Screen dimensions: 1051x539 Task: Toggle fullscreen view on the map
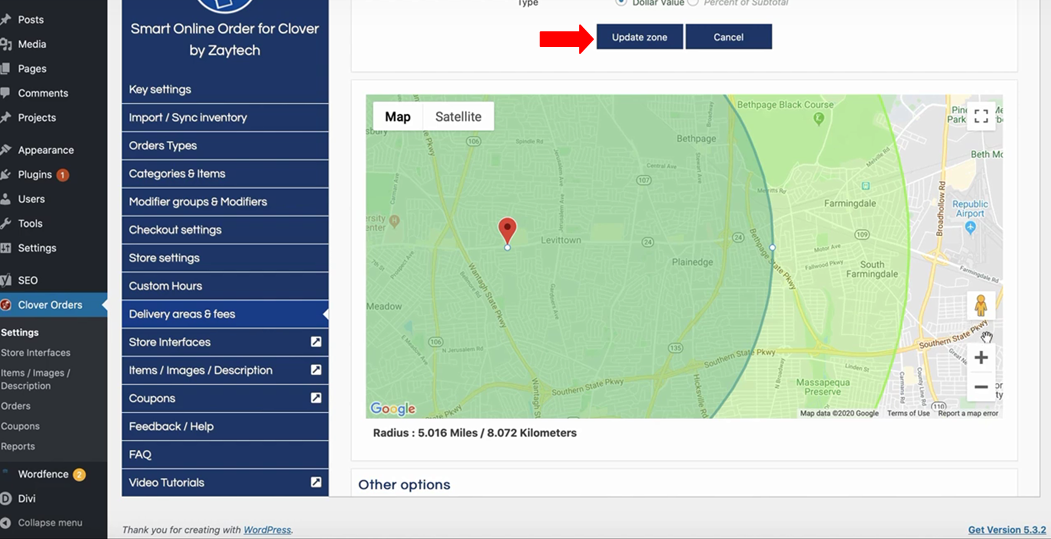pos(981,116)
